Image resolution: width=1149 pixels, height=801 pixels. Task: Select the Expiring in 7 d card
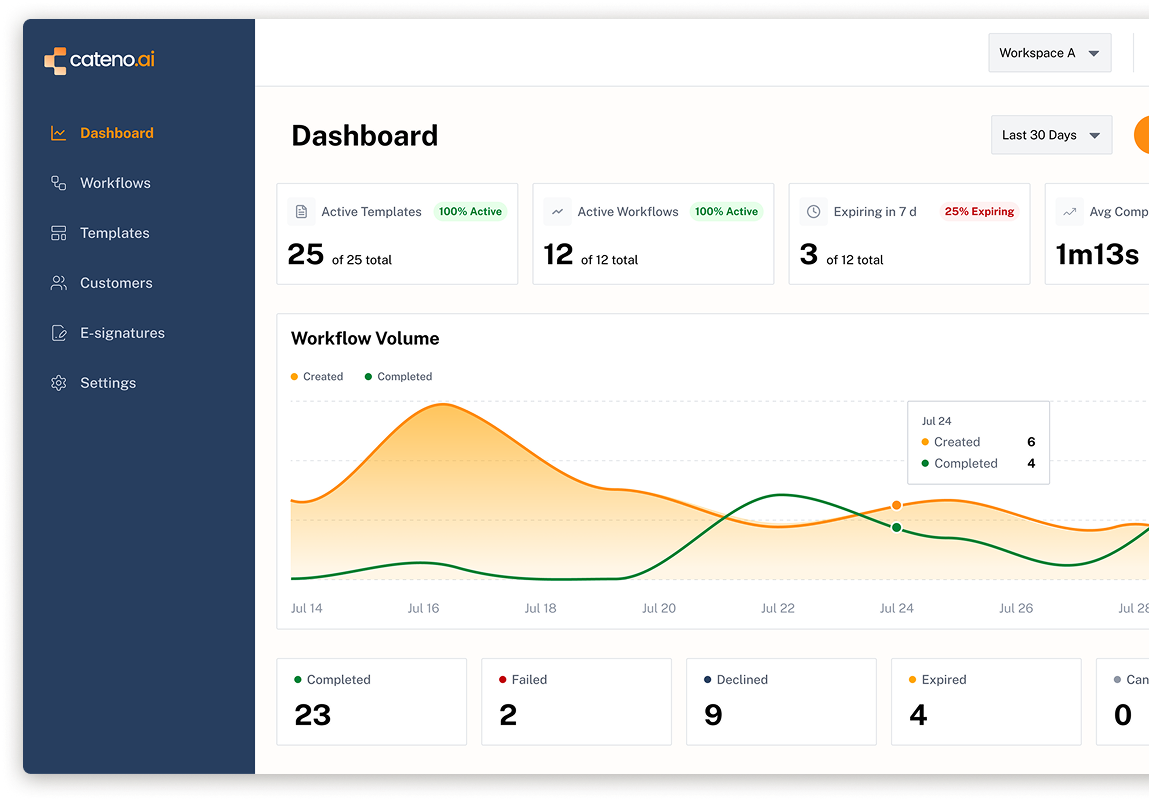909,234
